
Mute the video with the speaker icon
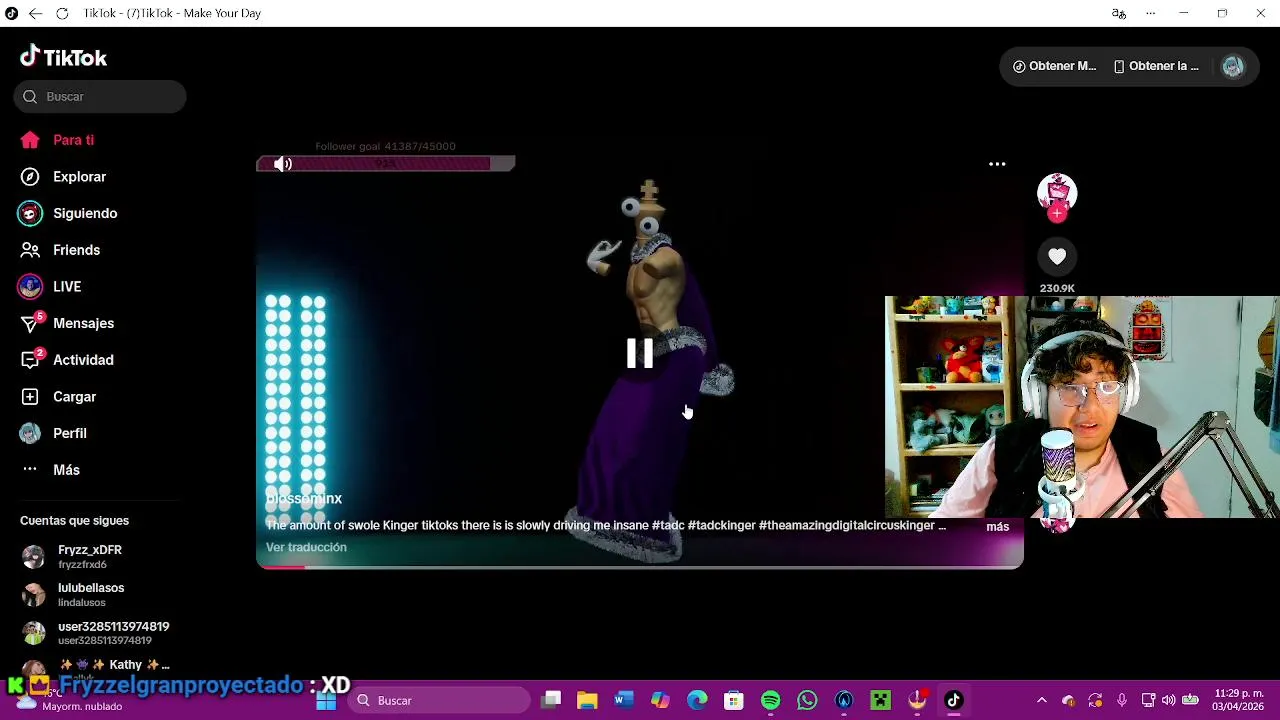tap(283, 164)
